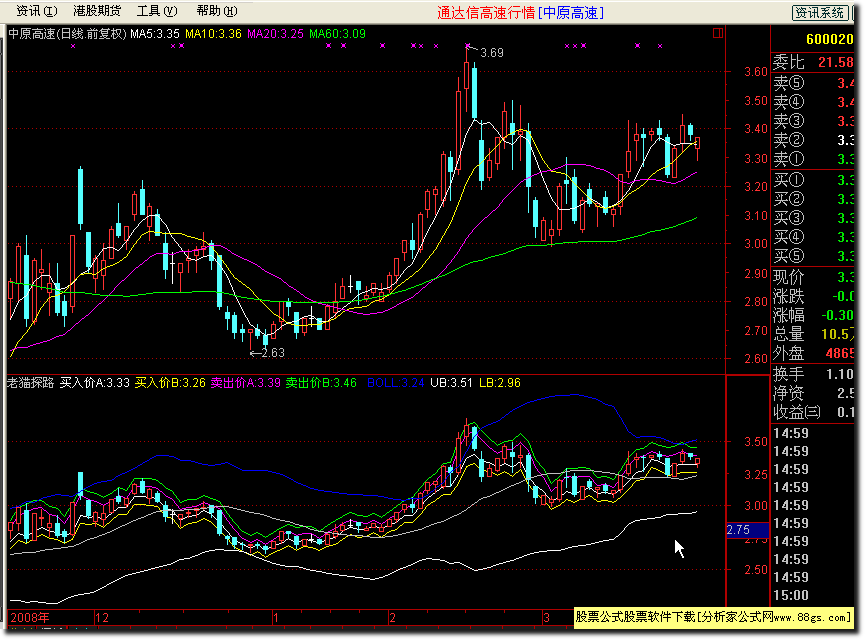This screenshot has height=640, width=866.
Task: Select the 卖出价B:3.46 indicator value
Action: (321, 383)
